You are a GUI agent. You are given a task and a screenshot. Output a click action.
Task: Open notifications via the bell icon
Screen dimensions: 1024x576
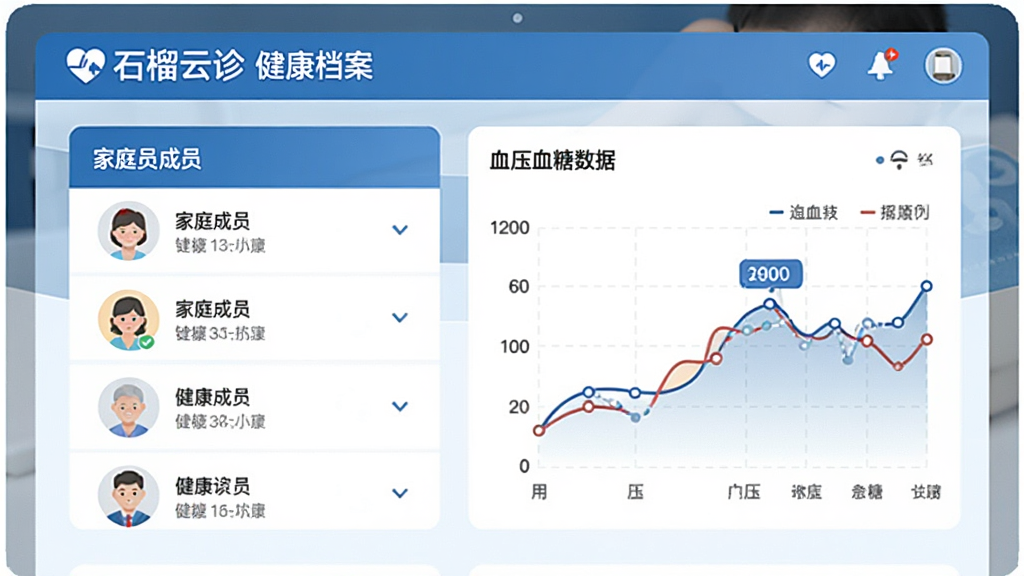tap(881, 65)
